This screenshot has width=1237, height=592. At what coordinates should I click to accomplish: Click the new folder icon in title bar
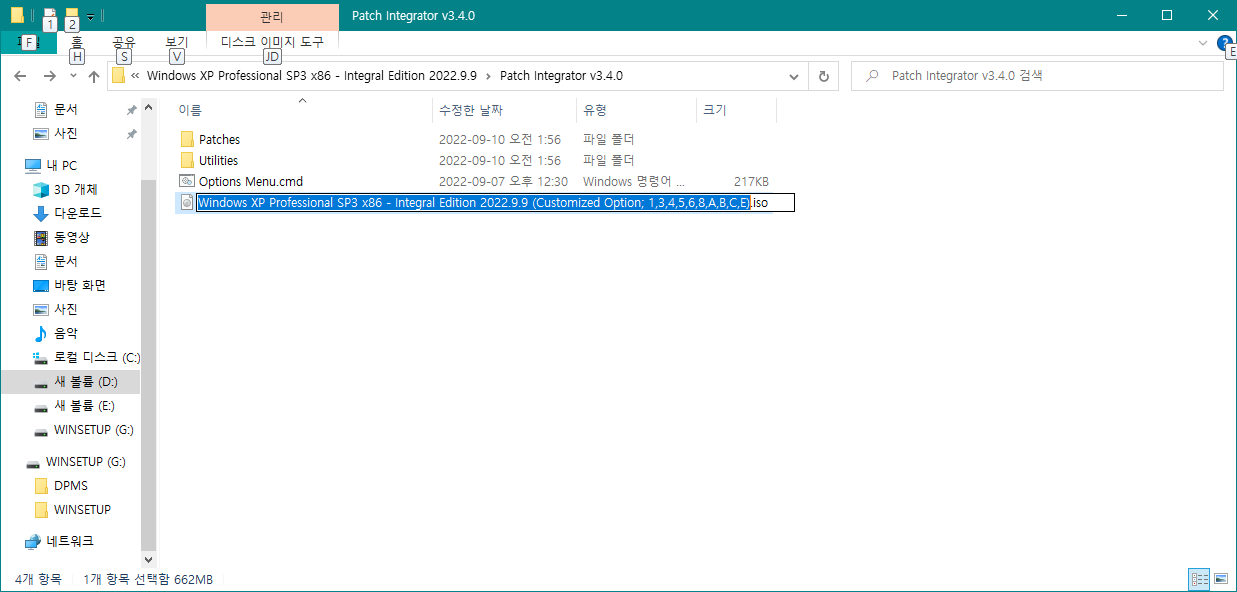[70, 15]
